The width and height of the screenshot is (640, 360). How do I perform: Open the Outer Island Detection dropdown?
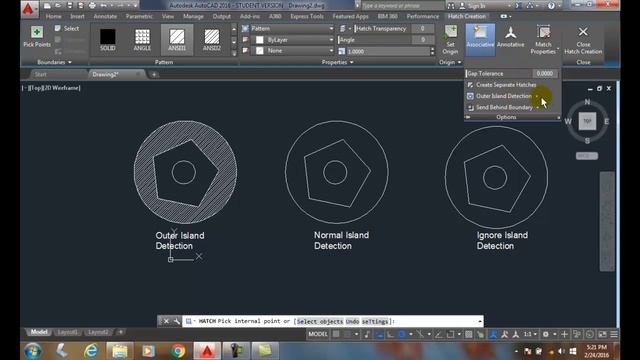coord(537,96)
